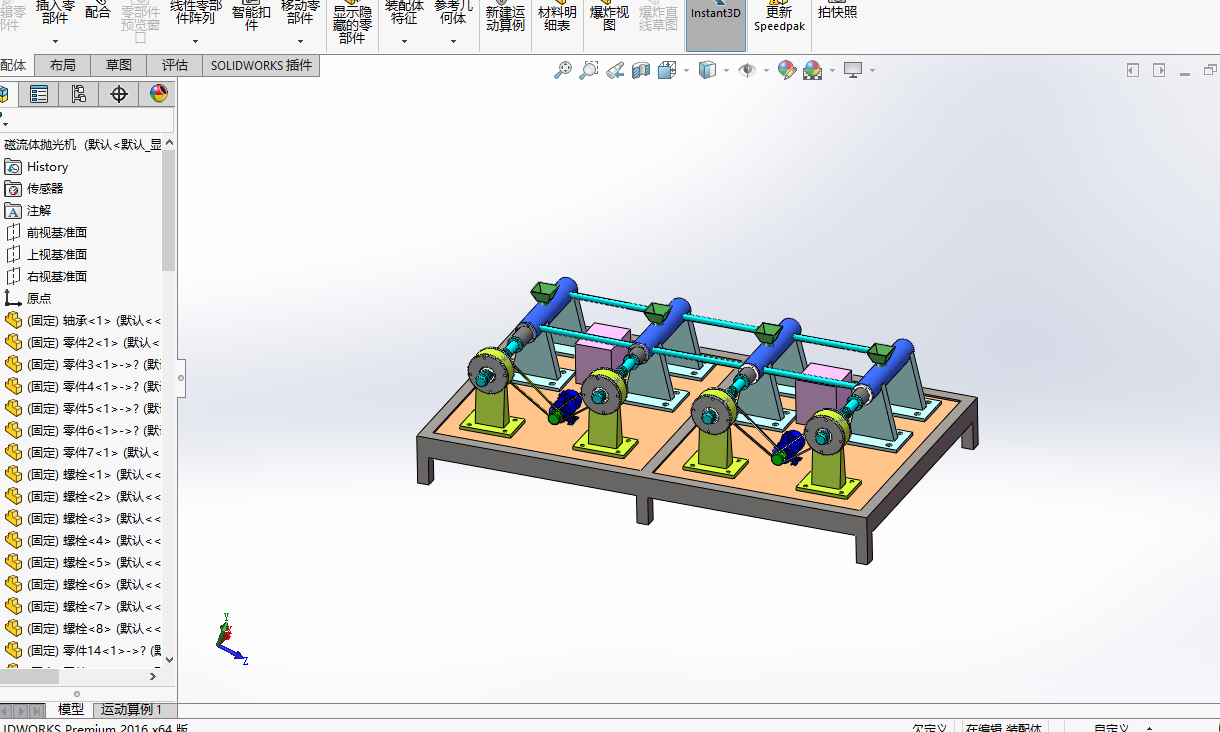
Task: Expand 装配体特征 dropdown arrow
Action: pos(404,41)
